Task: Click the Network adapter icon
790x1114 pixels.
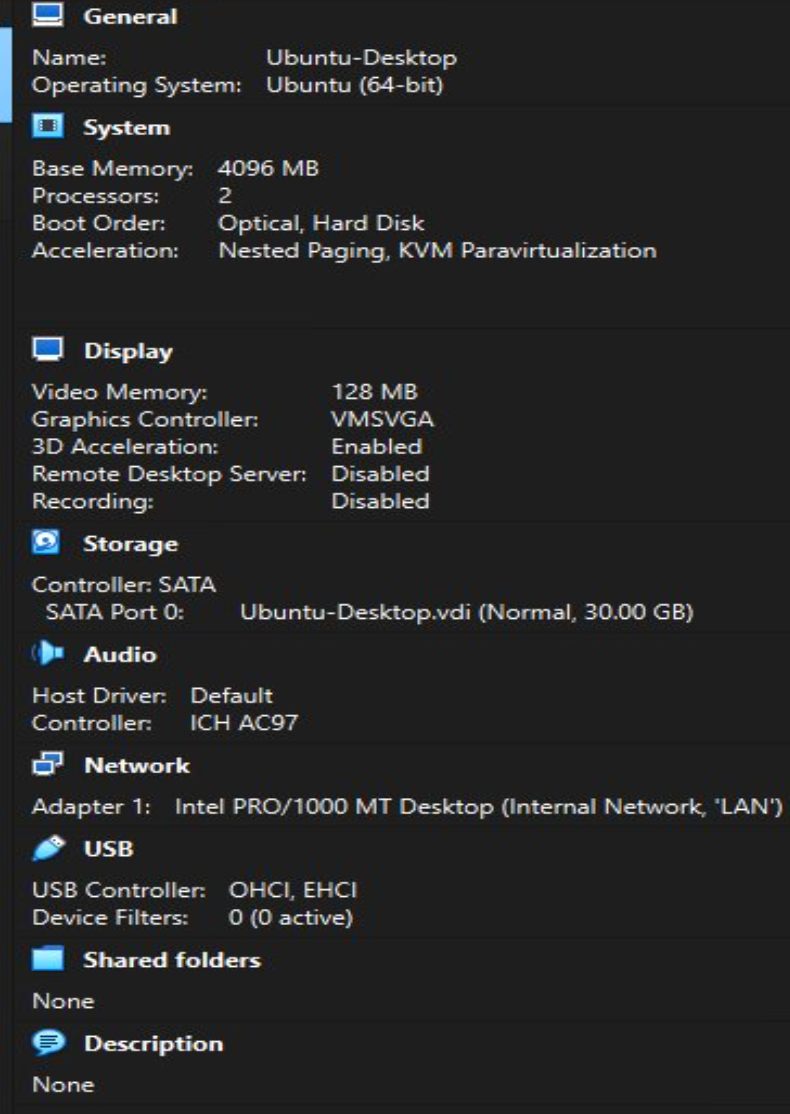Action: pos(47,766)
